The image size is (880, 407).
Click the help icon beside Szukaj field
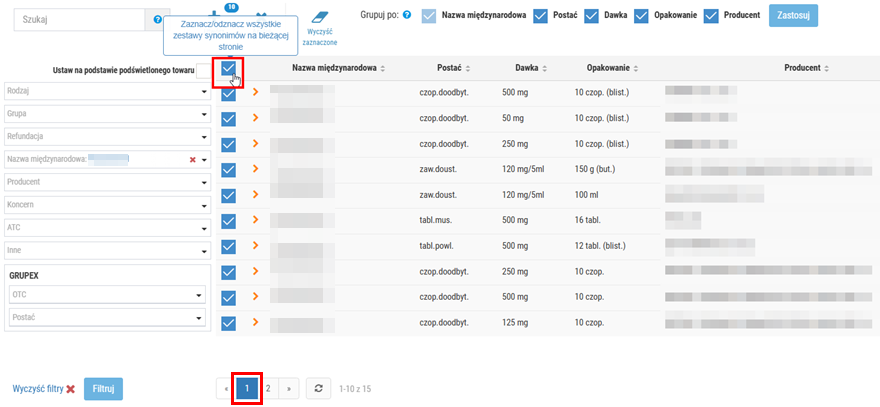tap(158, 19)
